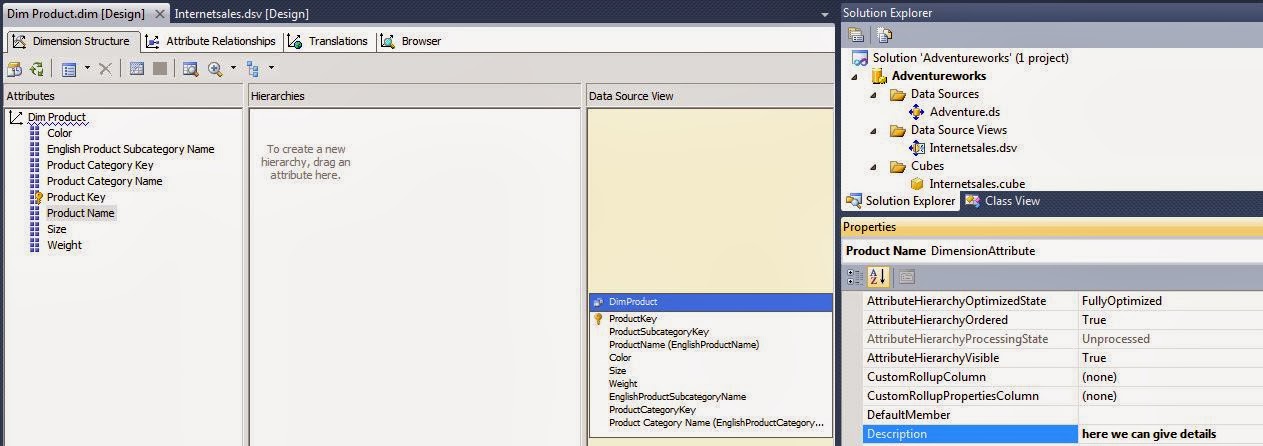Toggle Alphabetical sort in Properties panel
This screenshot has width=1263, height=446.
pyautogui.click(x=878, y=277)
